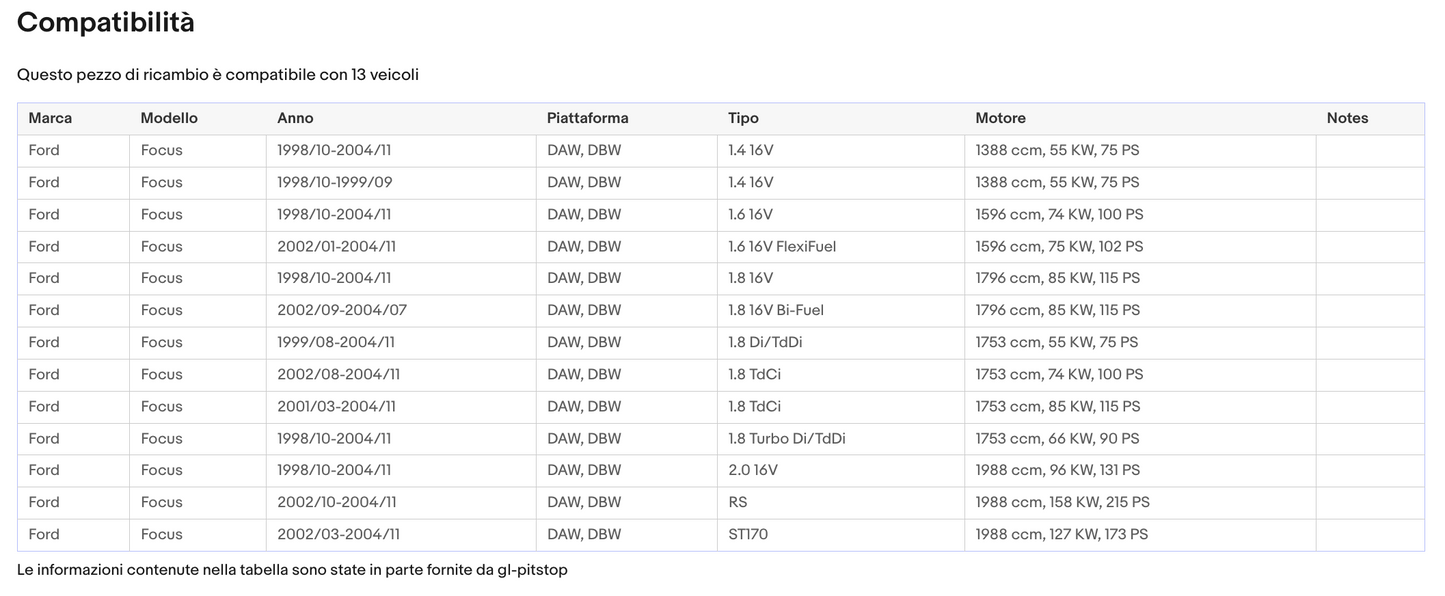Click the ST170 type cell
Image resolution: width=1445 pixels, height=596 pixels.
coord(748,534)
